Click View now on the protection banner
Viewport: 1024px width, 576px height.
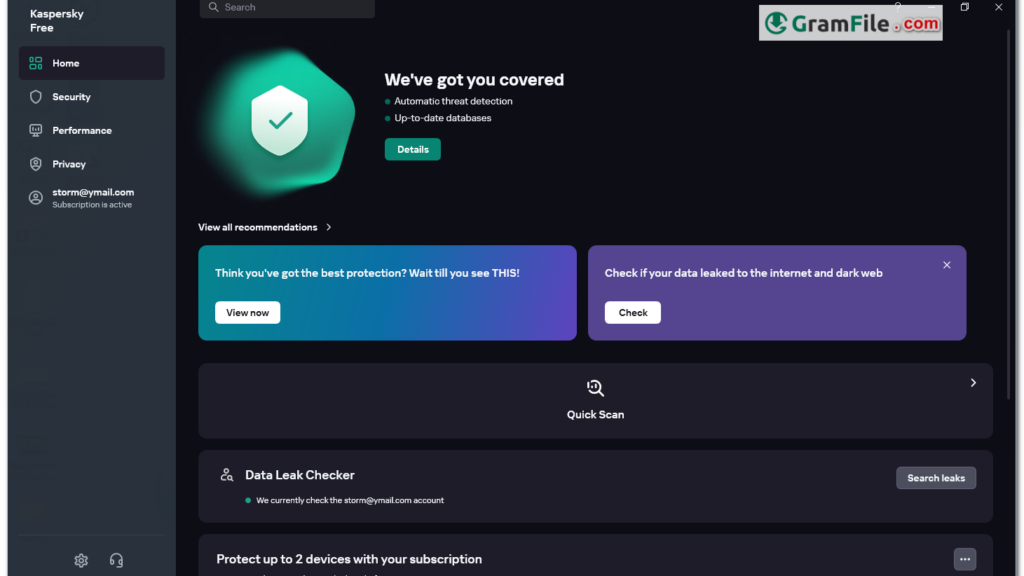click(x=248, y=313)
